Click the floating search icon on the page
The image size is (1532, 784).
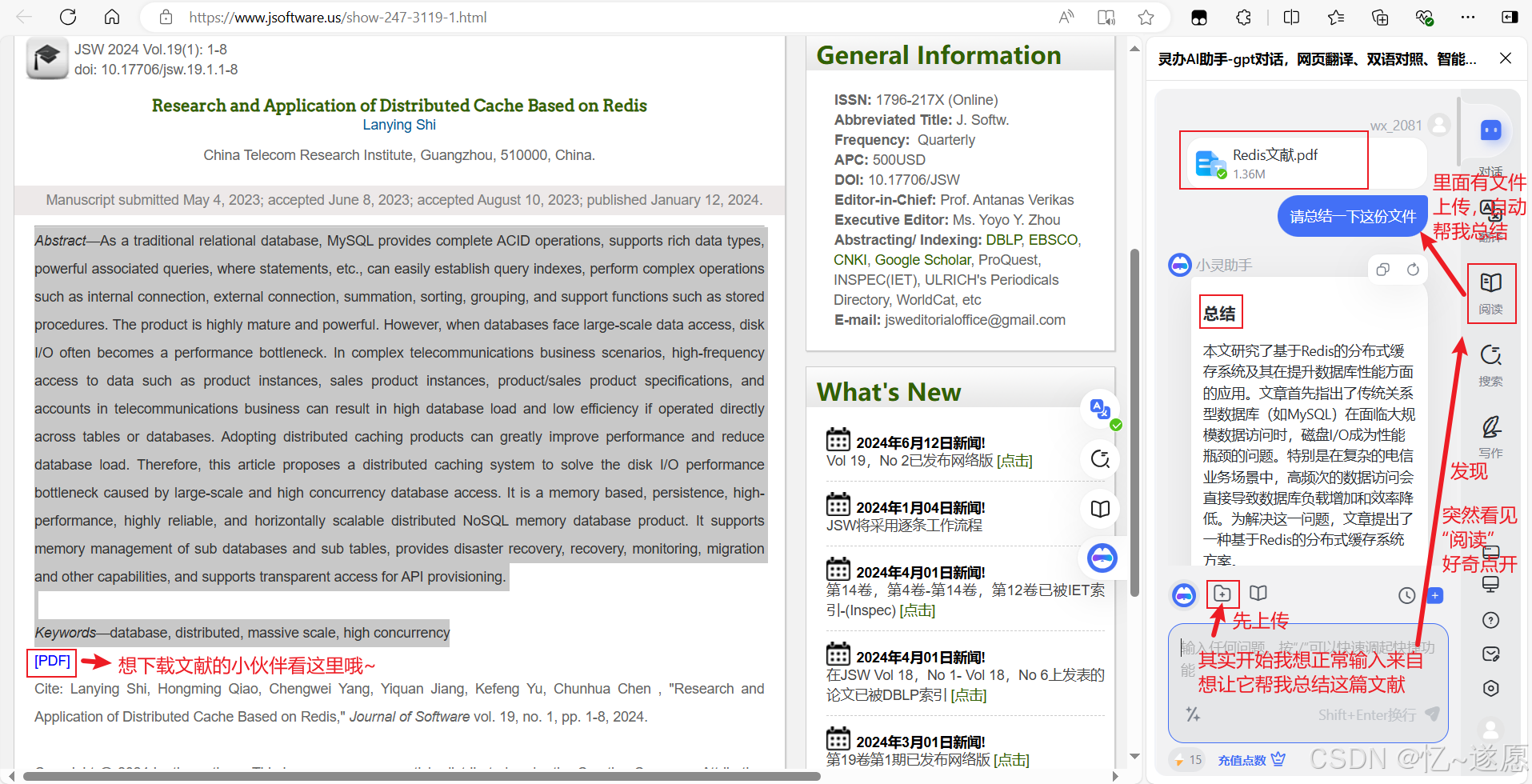pyautogui.click(x=1101, y=459)
